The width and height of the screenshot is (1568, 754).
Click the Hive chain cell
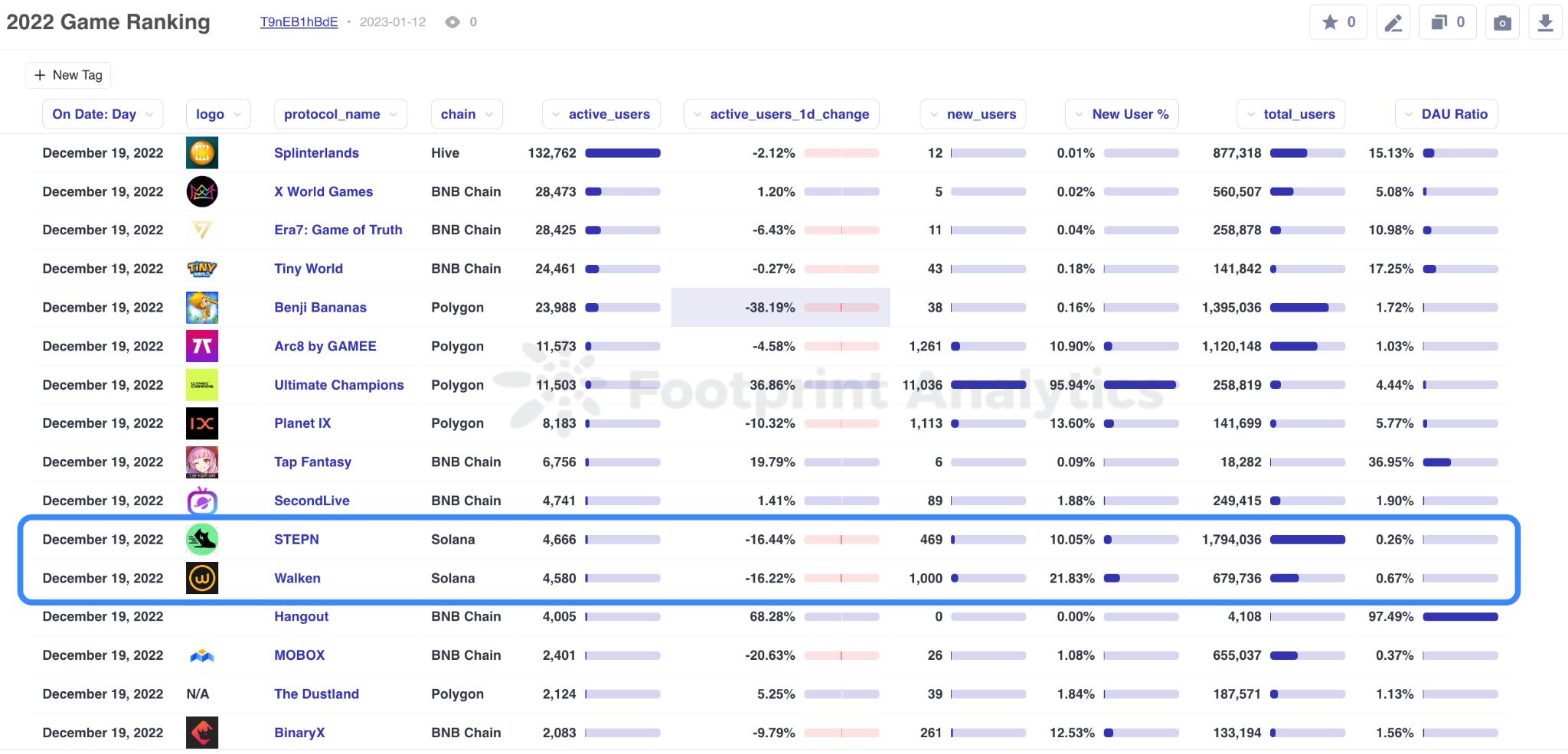tap(445, 153)
